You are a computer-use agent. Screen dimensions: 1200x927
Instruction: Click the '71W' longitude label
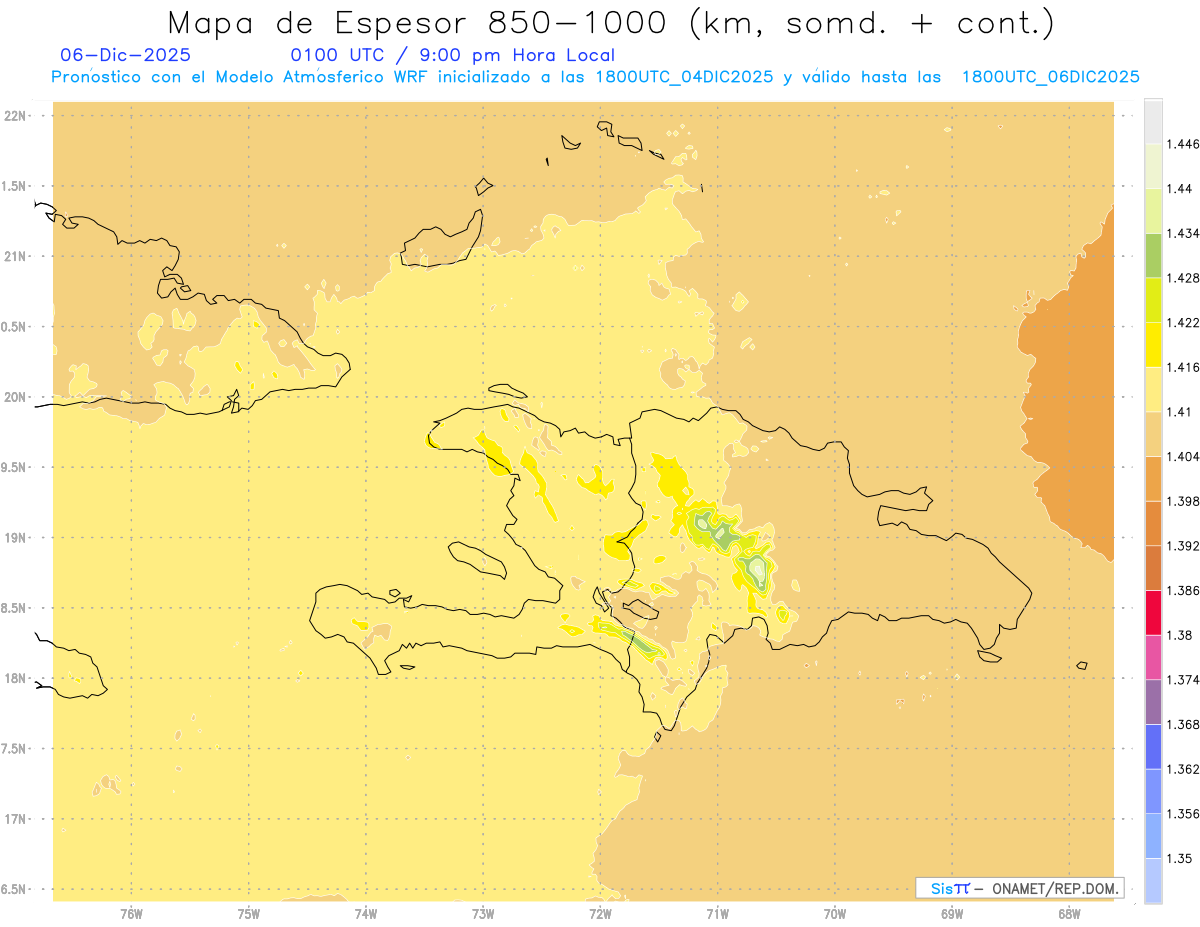[717, 914]
